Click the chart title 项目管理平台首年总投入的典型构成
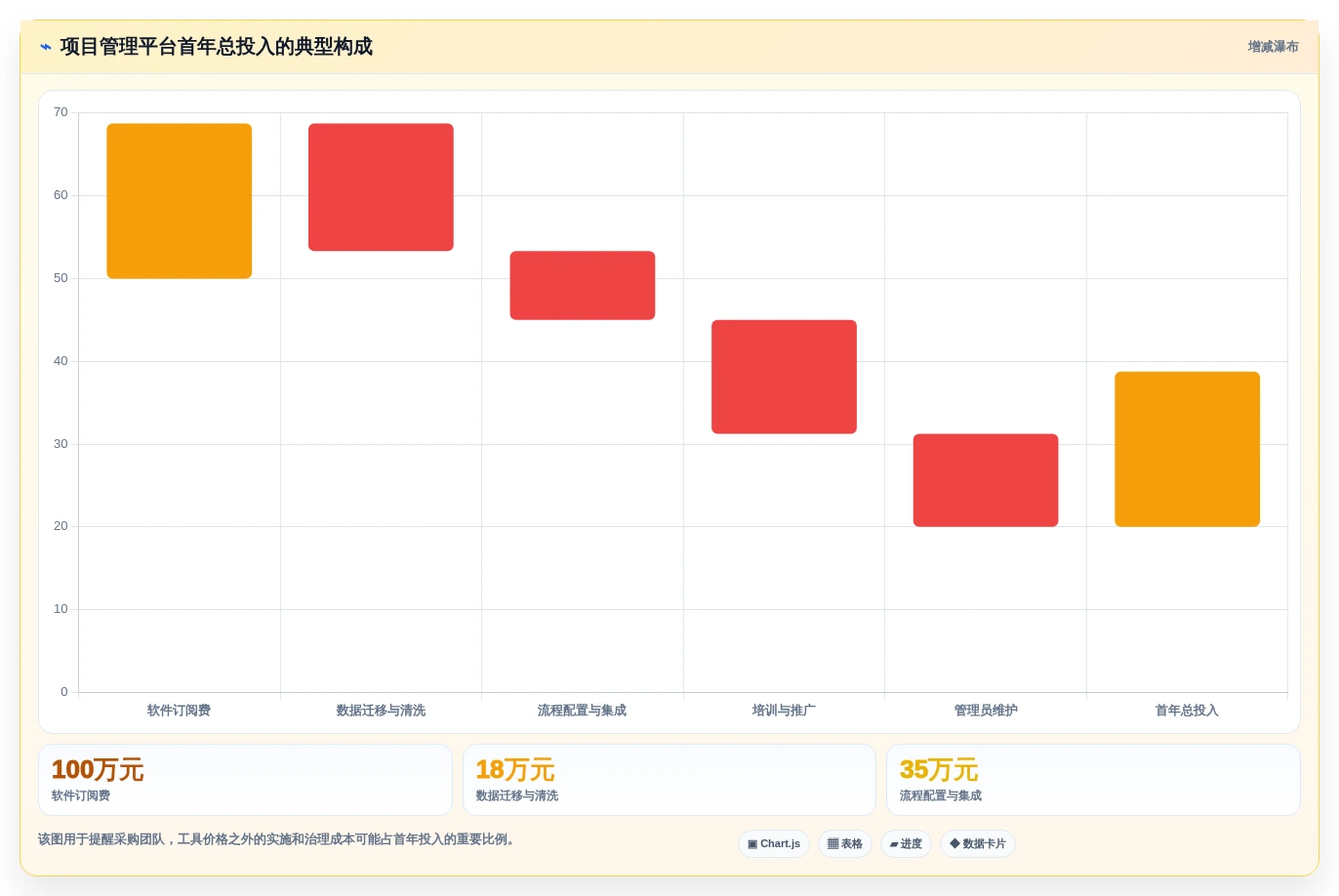Viewport: 1339px width, 896px height. point(216,47)
